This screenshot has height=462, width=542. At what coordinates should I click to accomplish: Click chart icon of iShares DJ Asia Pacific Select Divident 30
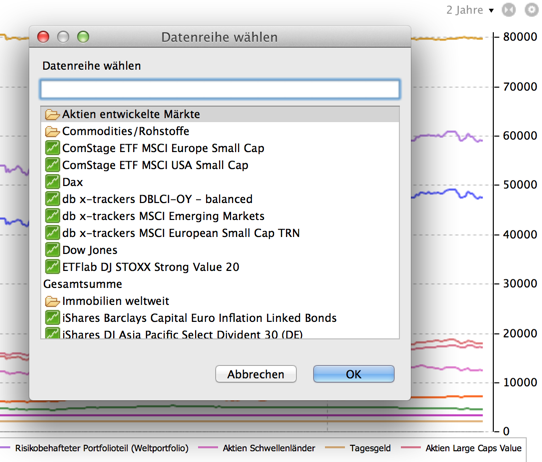point(52,333)
